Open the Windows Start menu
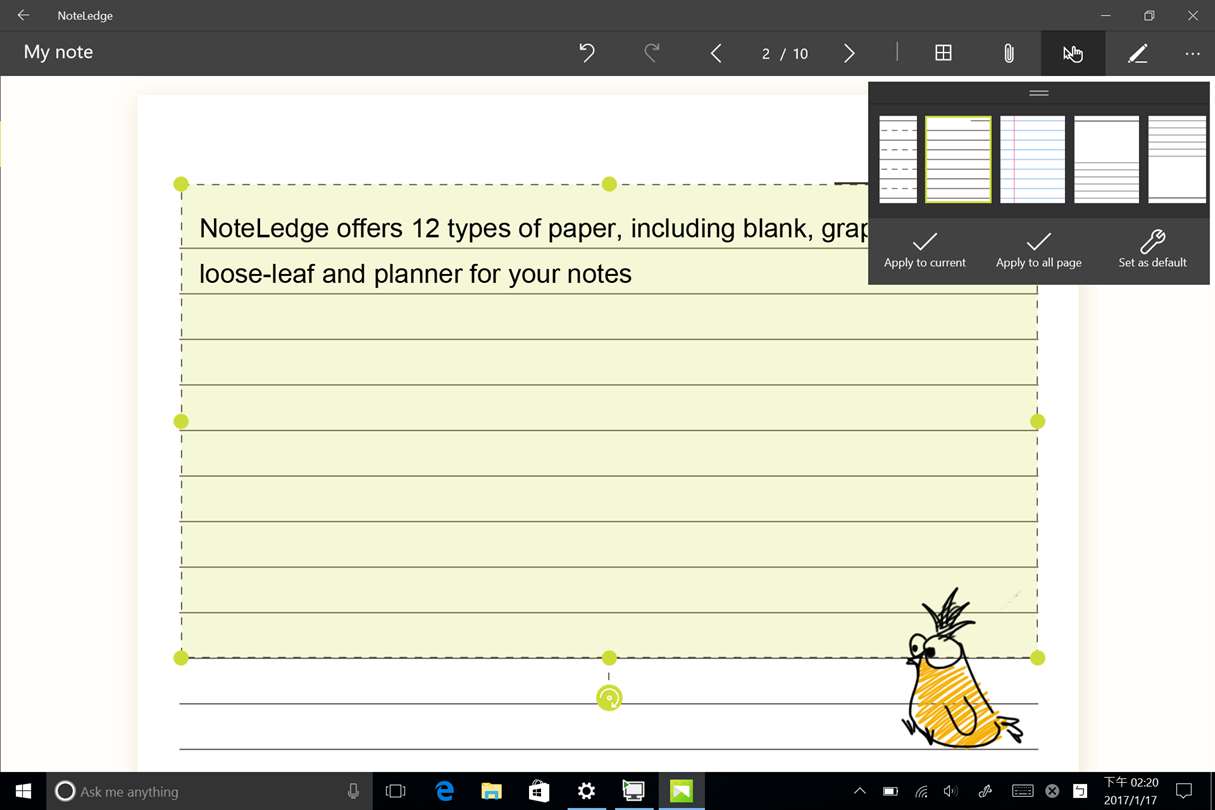Screen dimensions: 1215x810 23,791
